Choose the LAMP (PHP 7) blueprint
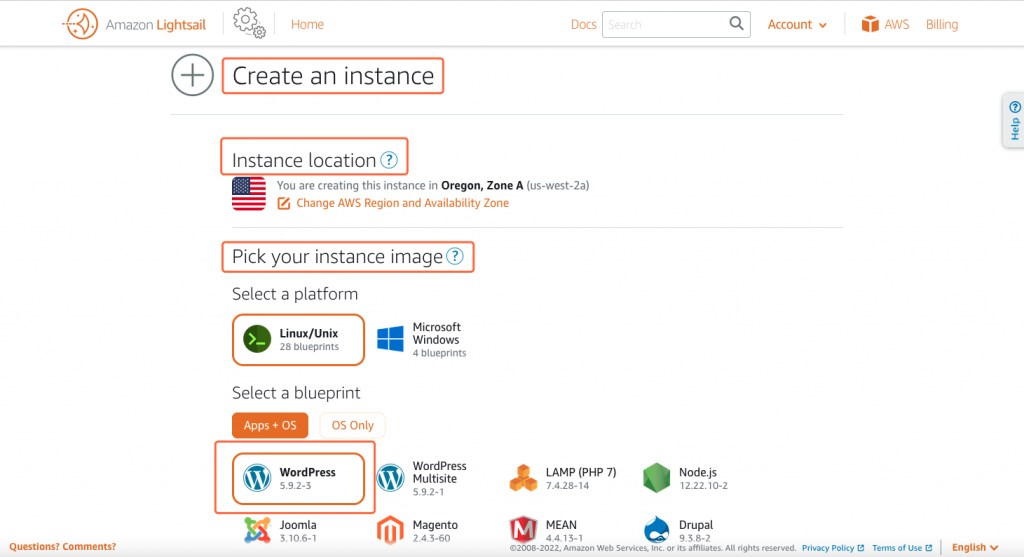 point(563,478)
